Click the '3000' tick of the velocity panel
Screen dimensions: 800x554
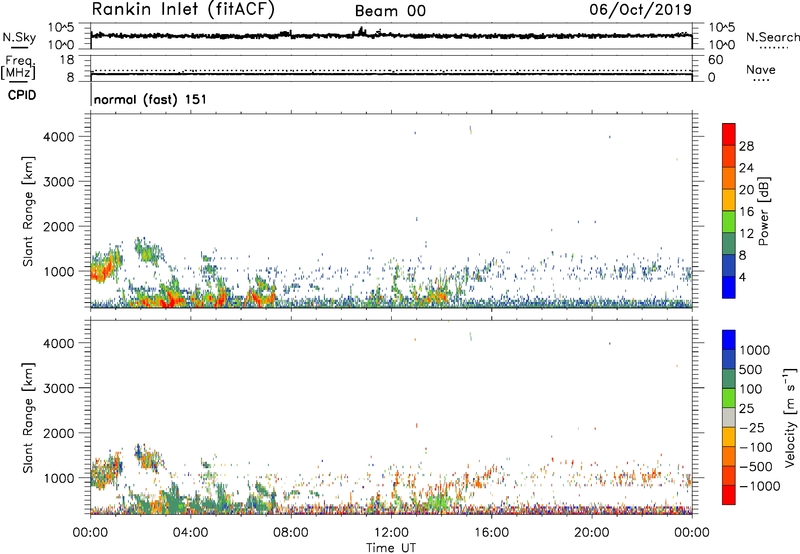pos(59,388)
